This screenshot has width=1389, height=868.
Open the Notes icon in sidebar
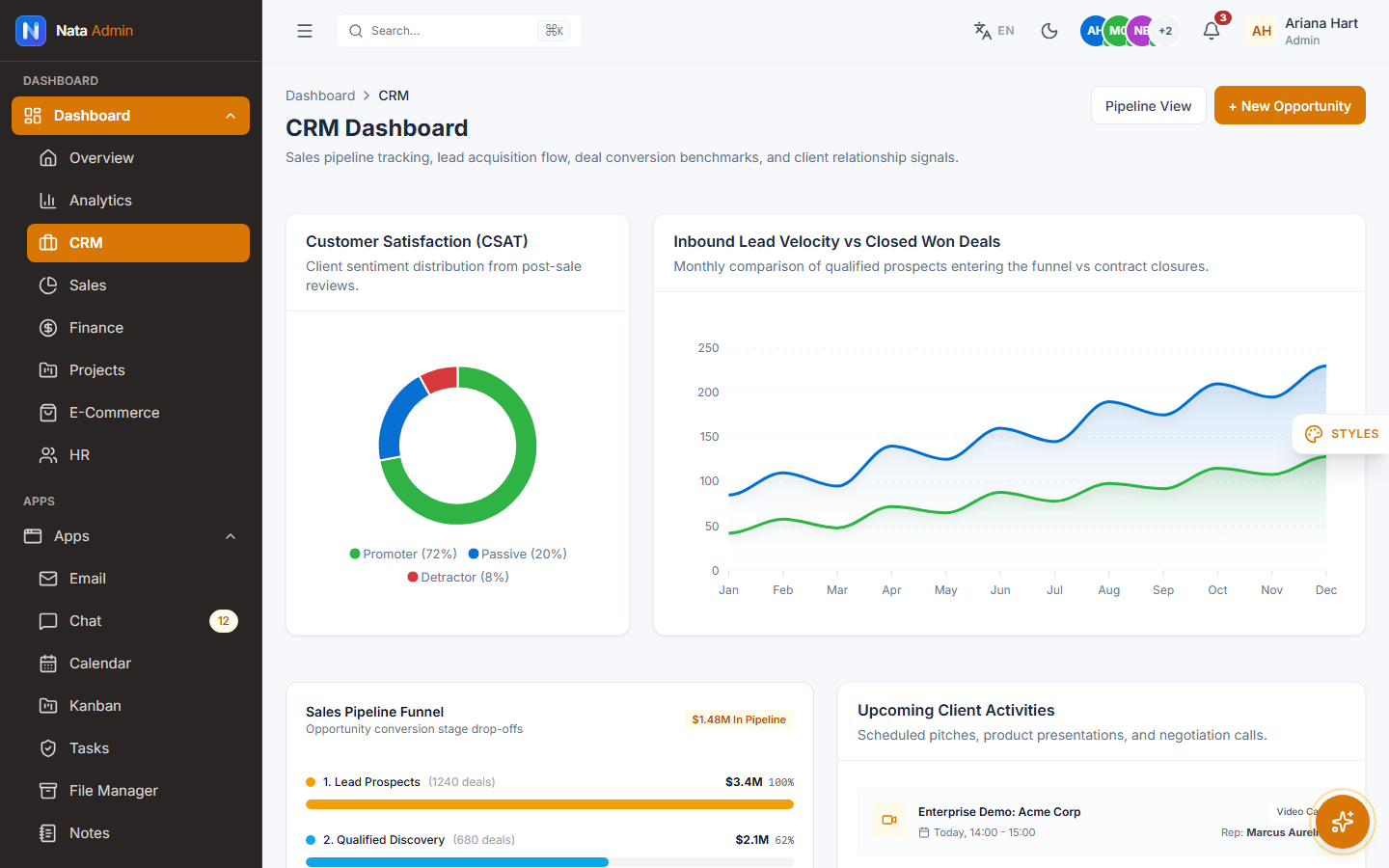48,833
